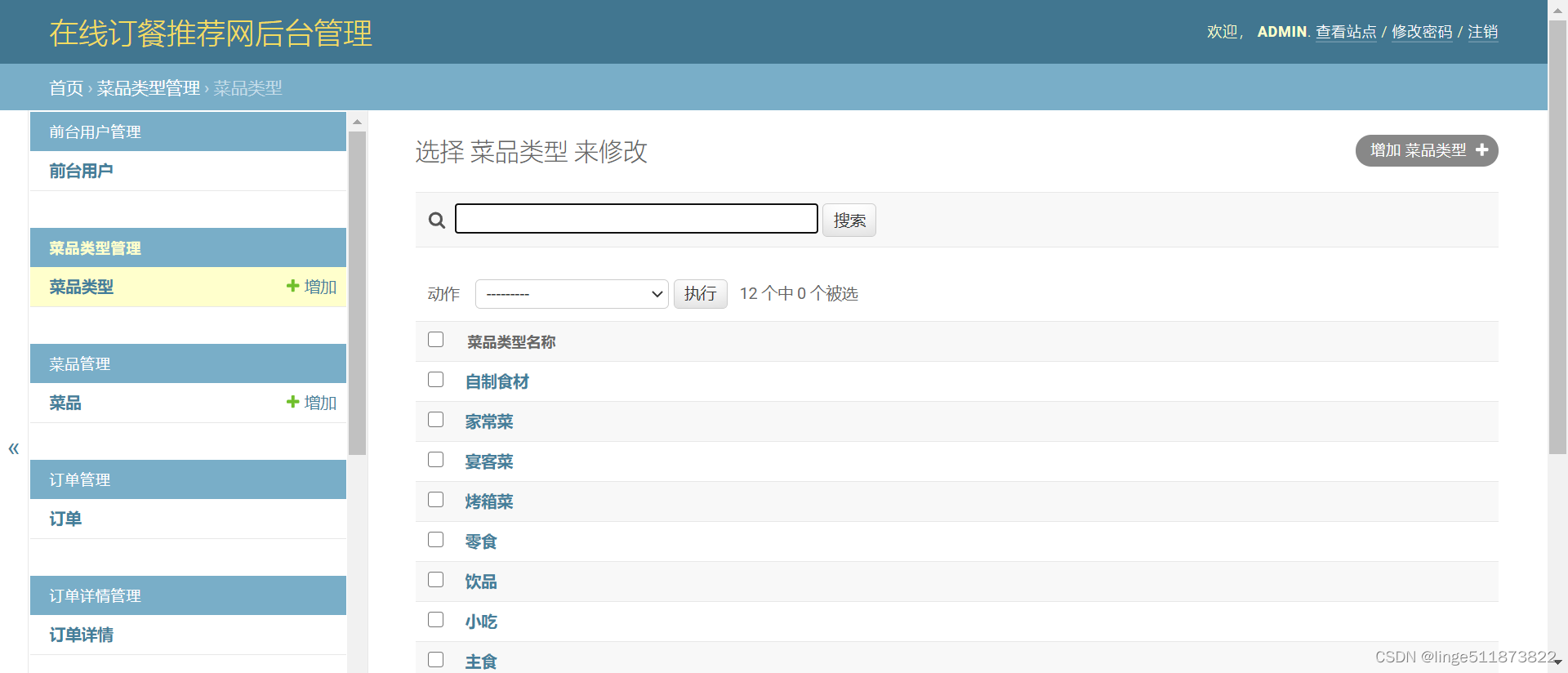Open 主食 entry
This screenshot has width=1568, height=673.
(481, 662)
